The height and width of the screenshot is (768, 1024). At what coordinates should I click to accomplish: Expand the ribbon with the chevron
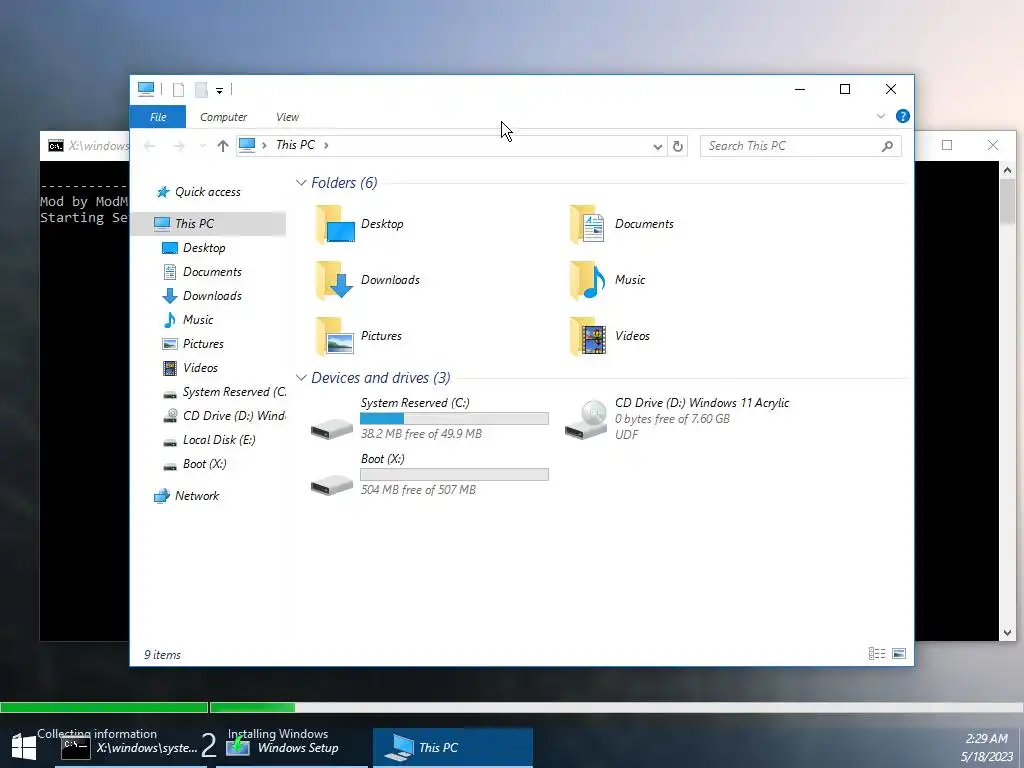(880, 116)
